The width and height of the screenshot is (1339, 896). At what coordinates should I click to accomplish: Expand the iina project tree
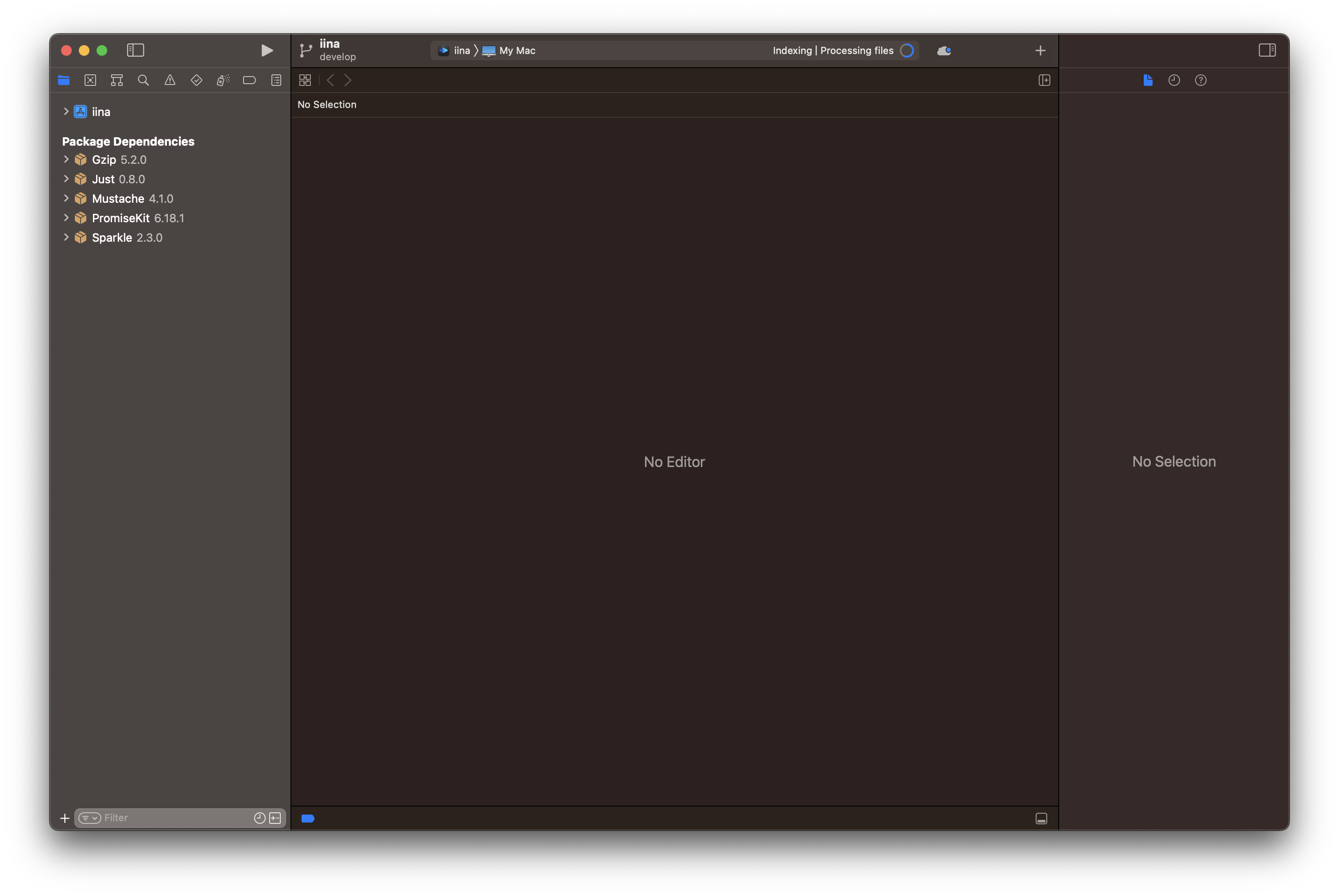click(x=66, y=112)
